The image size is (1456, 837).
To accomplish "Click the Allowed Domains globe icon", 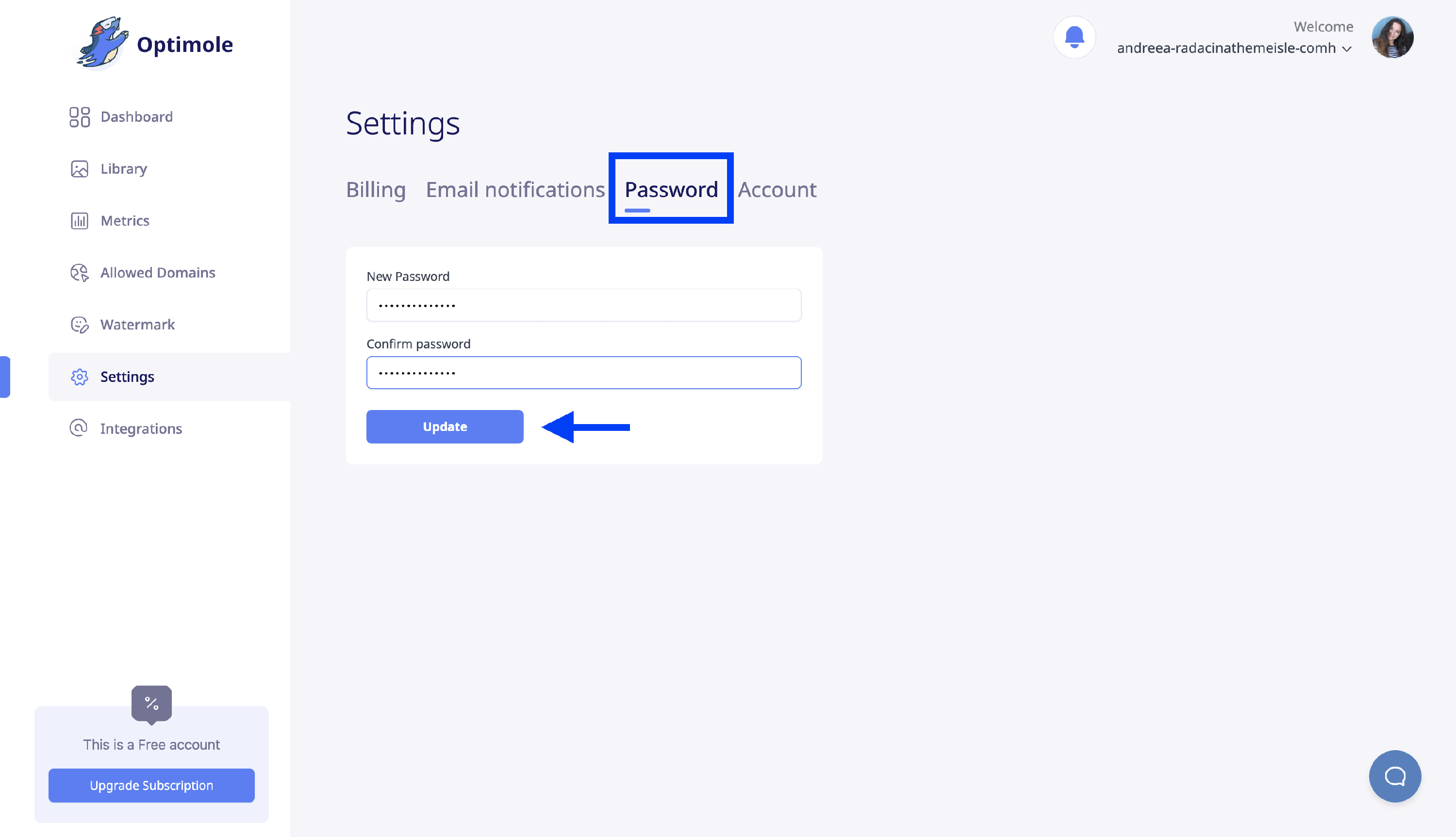I will click(79, 273).
